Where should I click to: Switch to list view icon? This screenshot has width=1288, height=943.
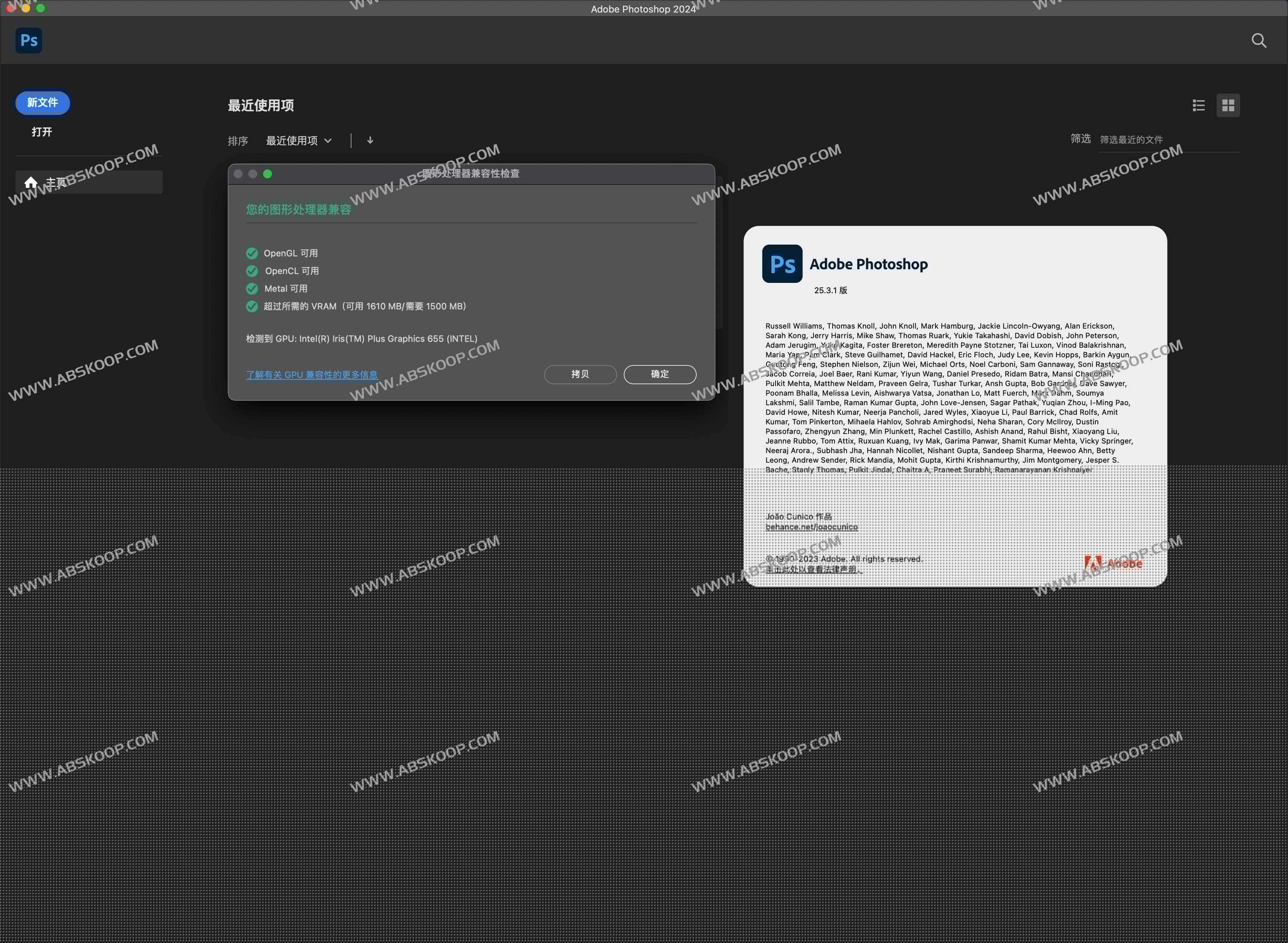[1198, 106]
